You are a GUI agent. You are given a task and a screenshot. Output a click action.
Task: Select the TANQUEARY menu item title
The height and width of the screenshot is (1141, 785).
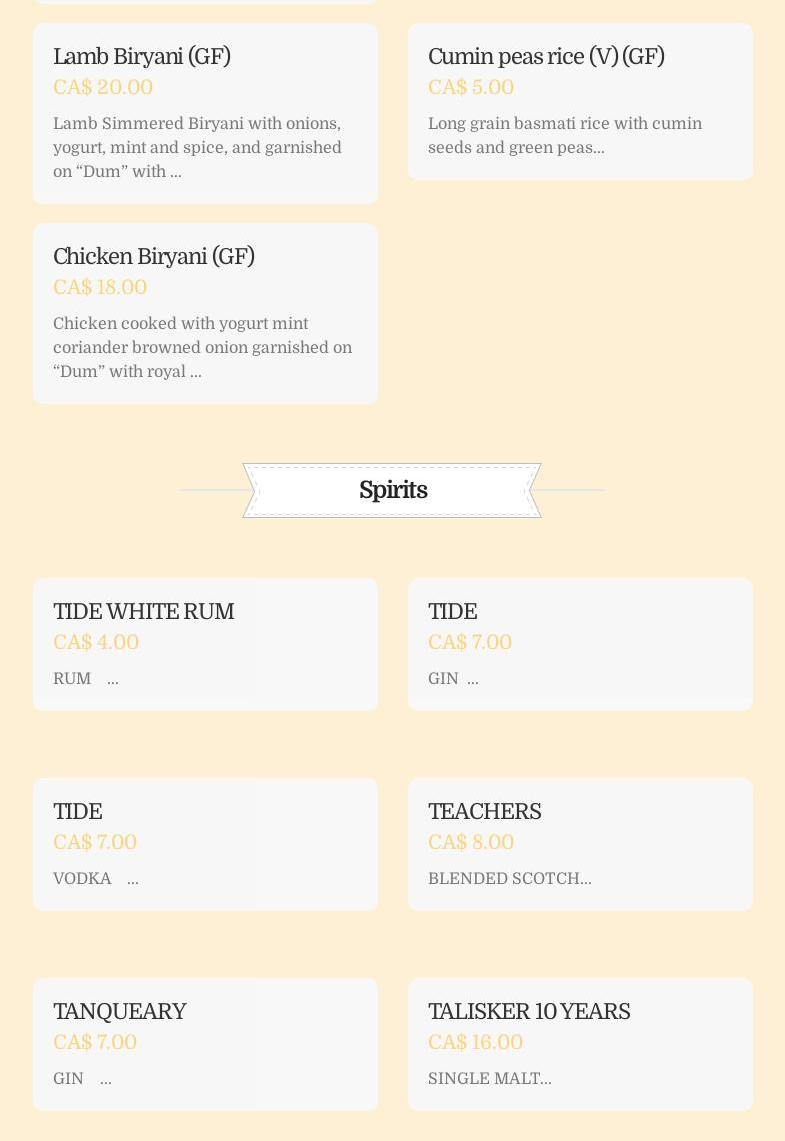[120, 1012]
